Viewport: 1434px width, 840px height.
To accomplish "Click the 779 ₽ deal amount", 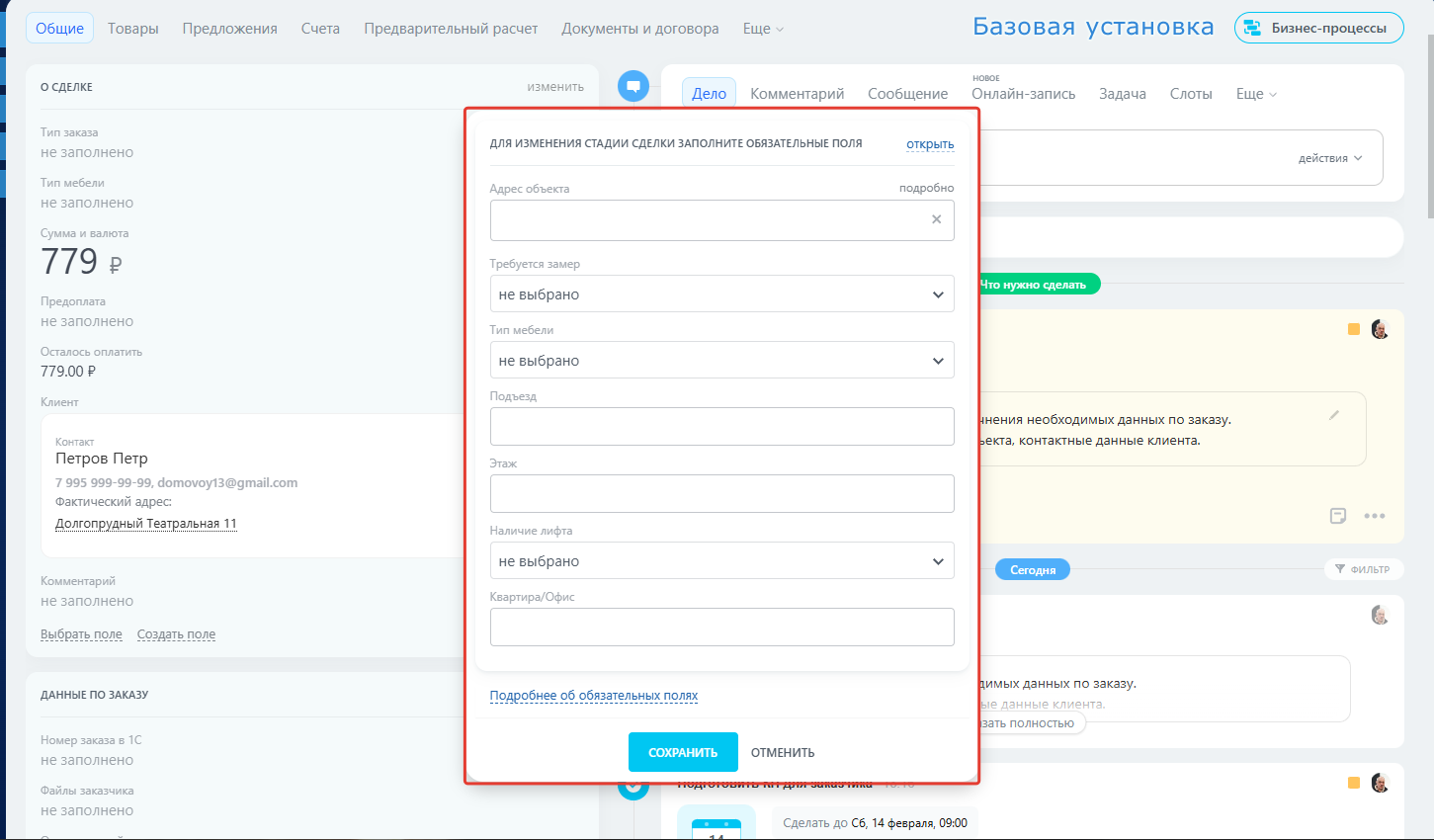I will click(x=81, y=262).
